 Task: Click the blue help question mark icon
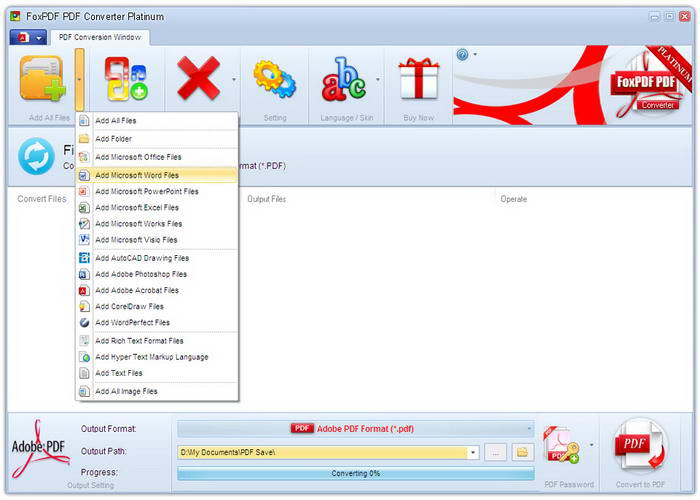coord(462,55)
